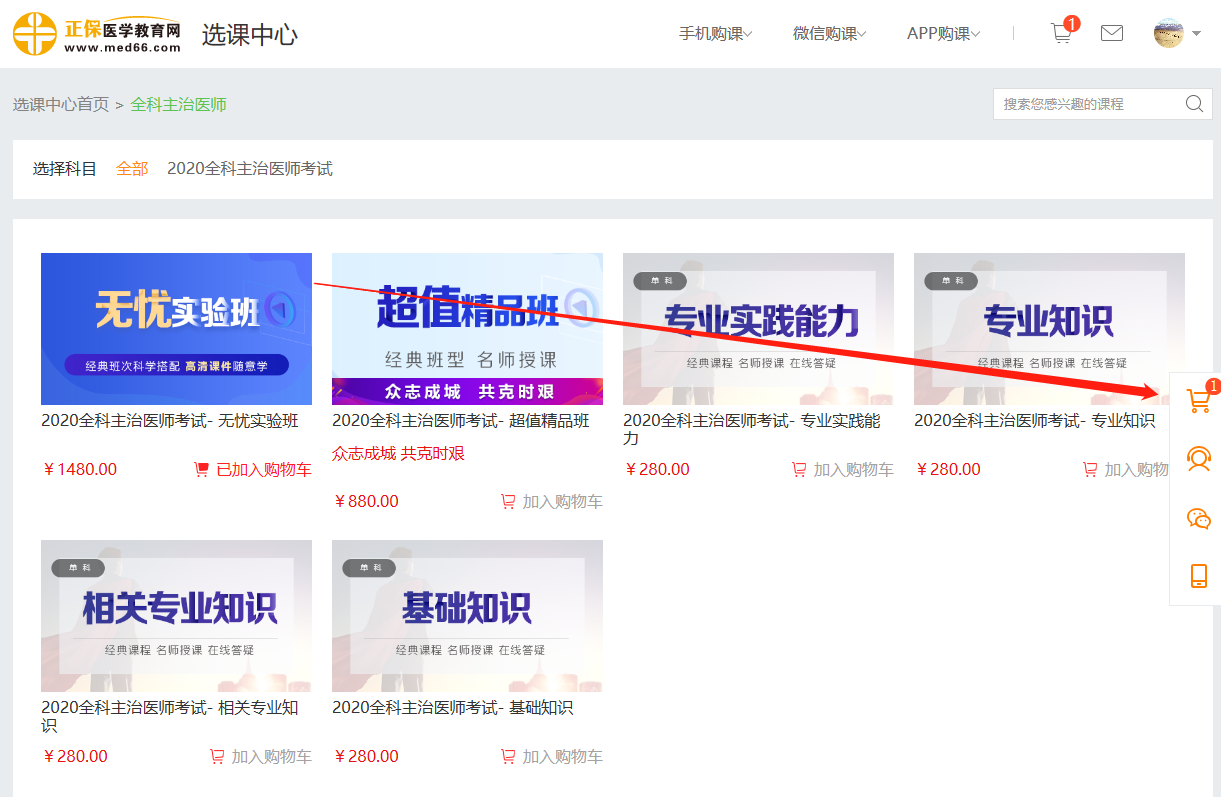Open the floating sidebar shopping cart
The width and height of the screenshot is (1221, 797).
click(1198, 401)
